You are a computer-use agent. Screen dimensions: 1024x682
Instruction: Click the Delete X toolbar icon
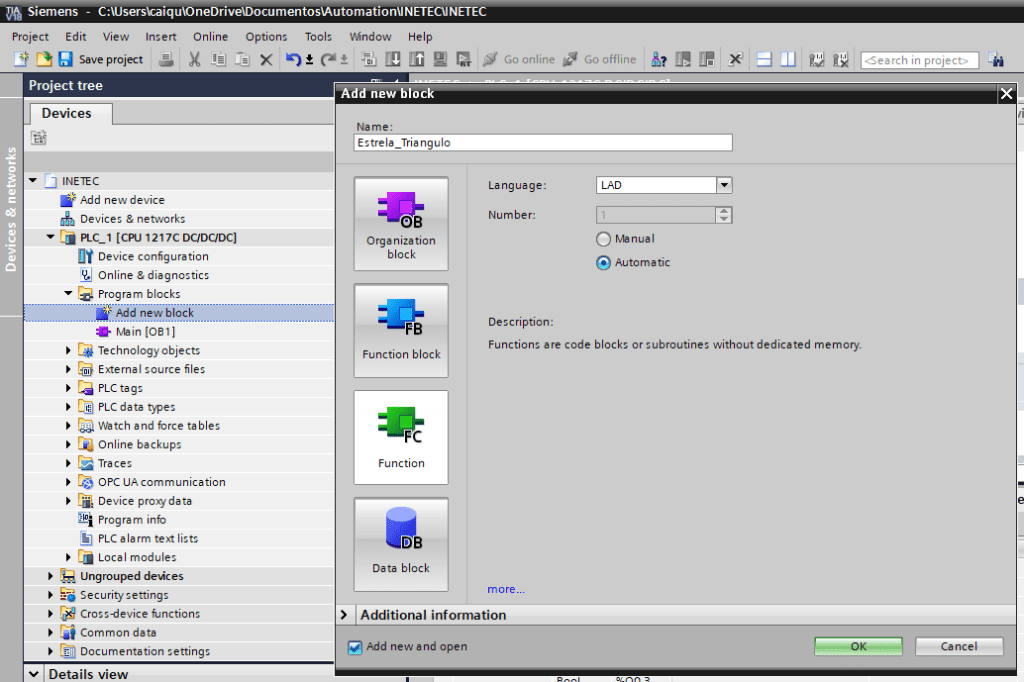[x=266, y=59]
